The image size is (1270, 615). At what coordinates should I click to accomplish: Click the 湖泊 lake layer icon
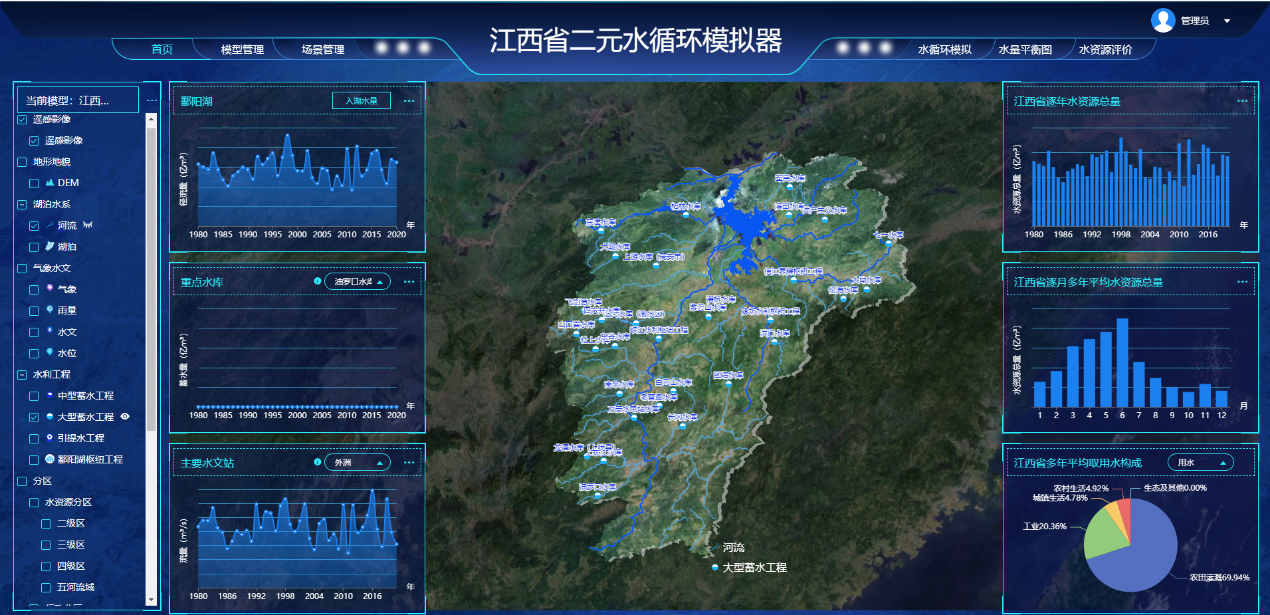(49, 246)
